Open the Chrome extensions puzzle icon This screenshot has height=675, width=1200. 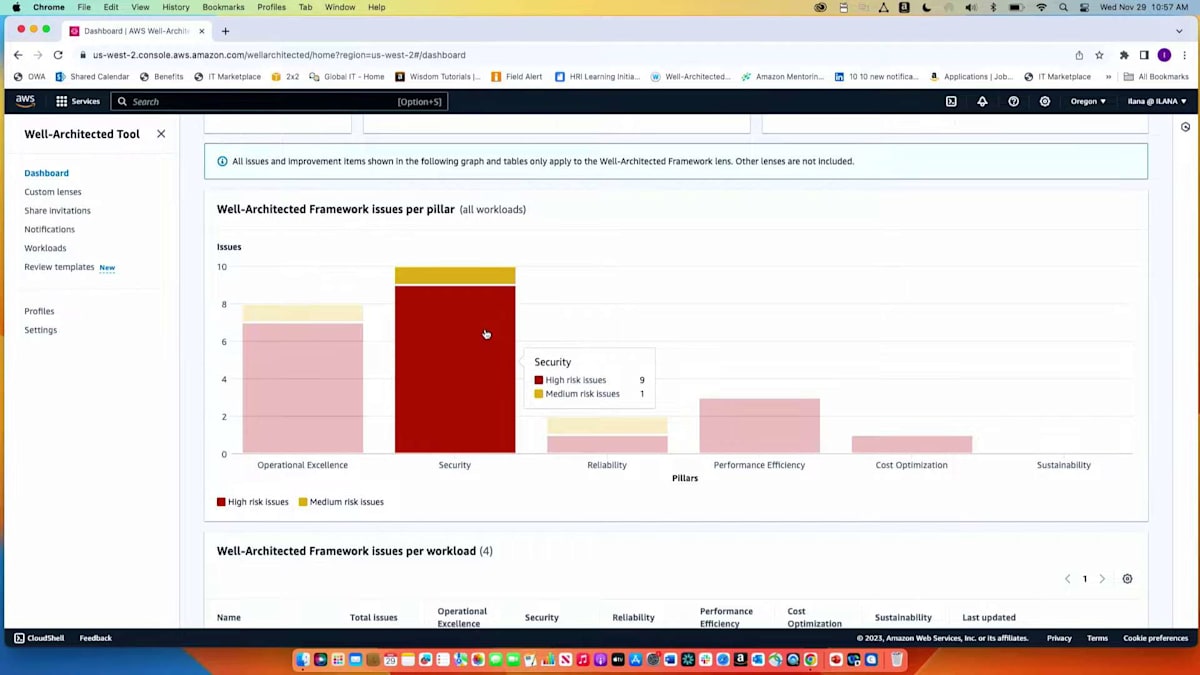click(1124, 55)
